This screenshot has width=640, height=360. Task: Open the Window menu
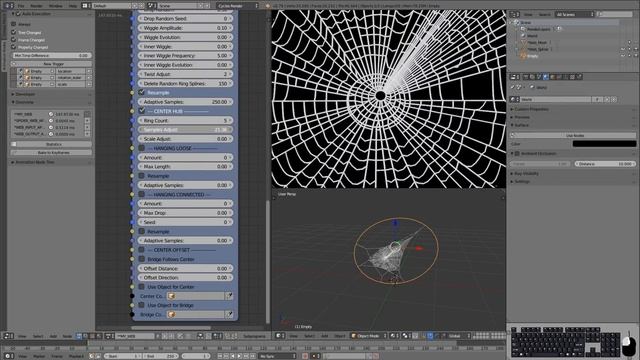coord(56,6)
